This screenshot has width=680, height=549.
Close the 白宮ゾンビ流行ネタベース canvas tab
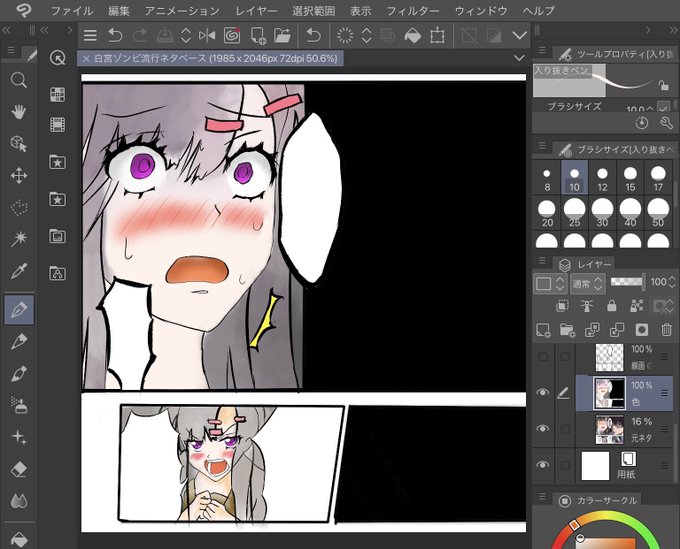[86, 59]
